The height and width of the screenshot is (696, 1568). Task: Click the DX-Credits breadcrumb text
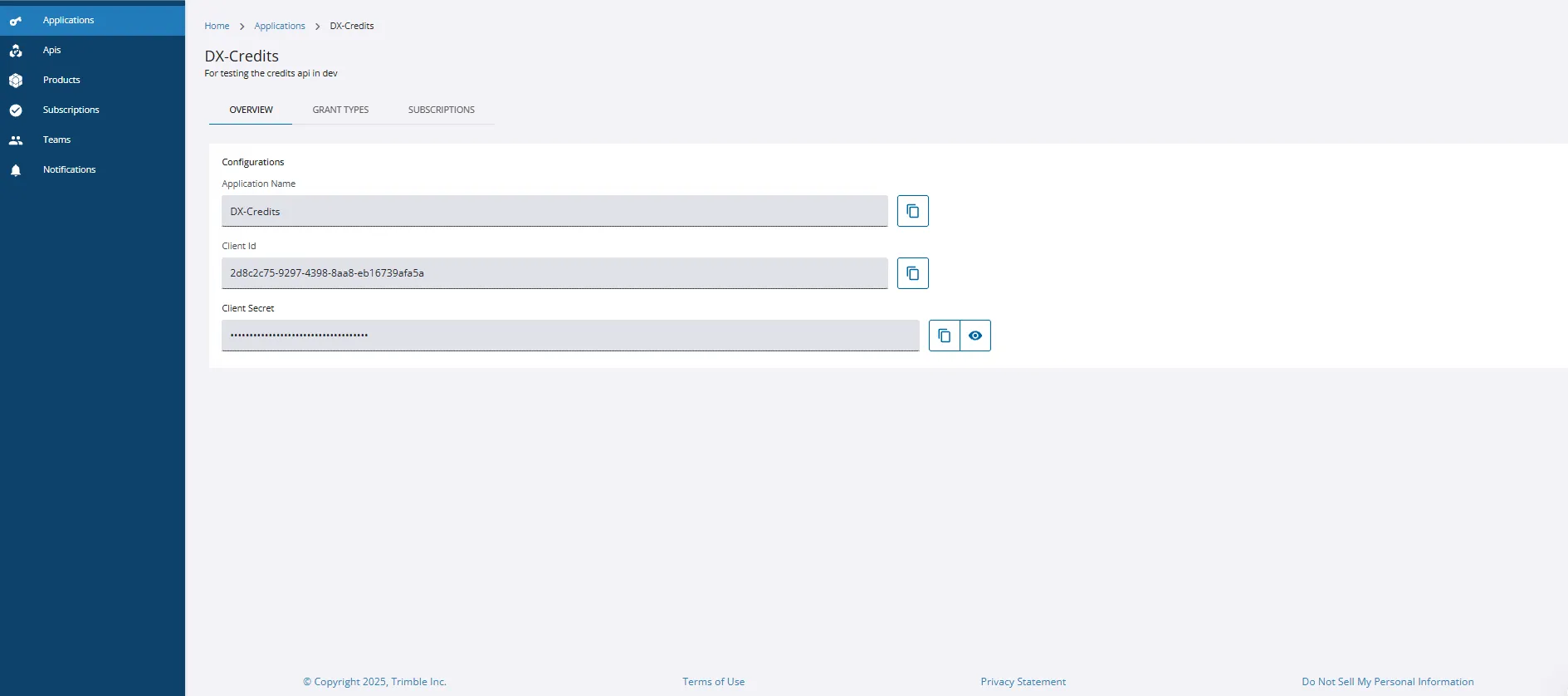pos(352,26)
